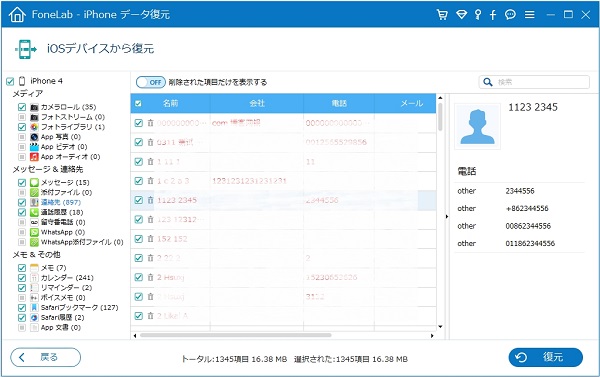
Task: Uncheck the メッセージ (15) checkbox
Action: coord(22,182)
